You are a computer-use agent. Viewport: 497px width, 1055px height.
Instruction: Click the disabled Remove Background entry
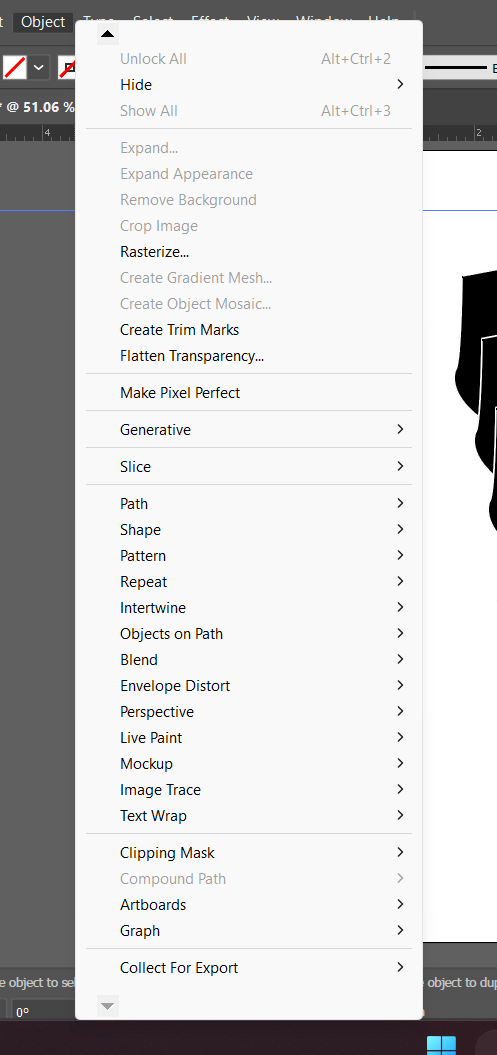coord(249,201)
